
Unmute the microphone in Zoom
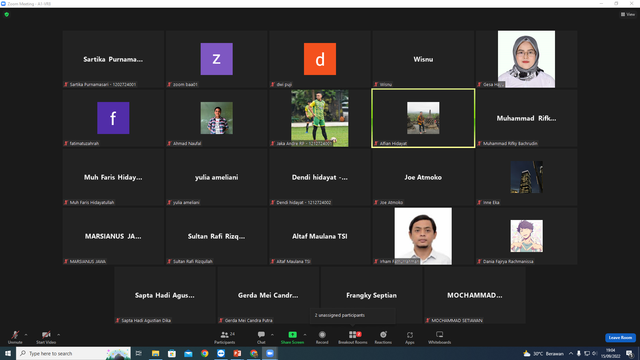pyautogui.click(x=15, y=337)
